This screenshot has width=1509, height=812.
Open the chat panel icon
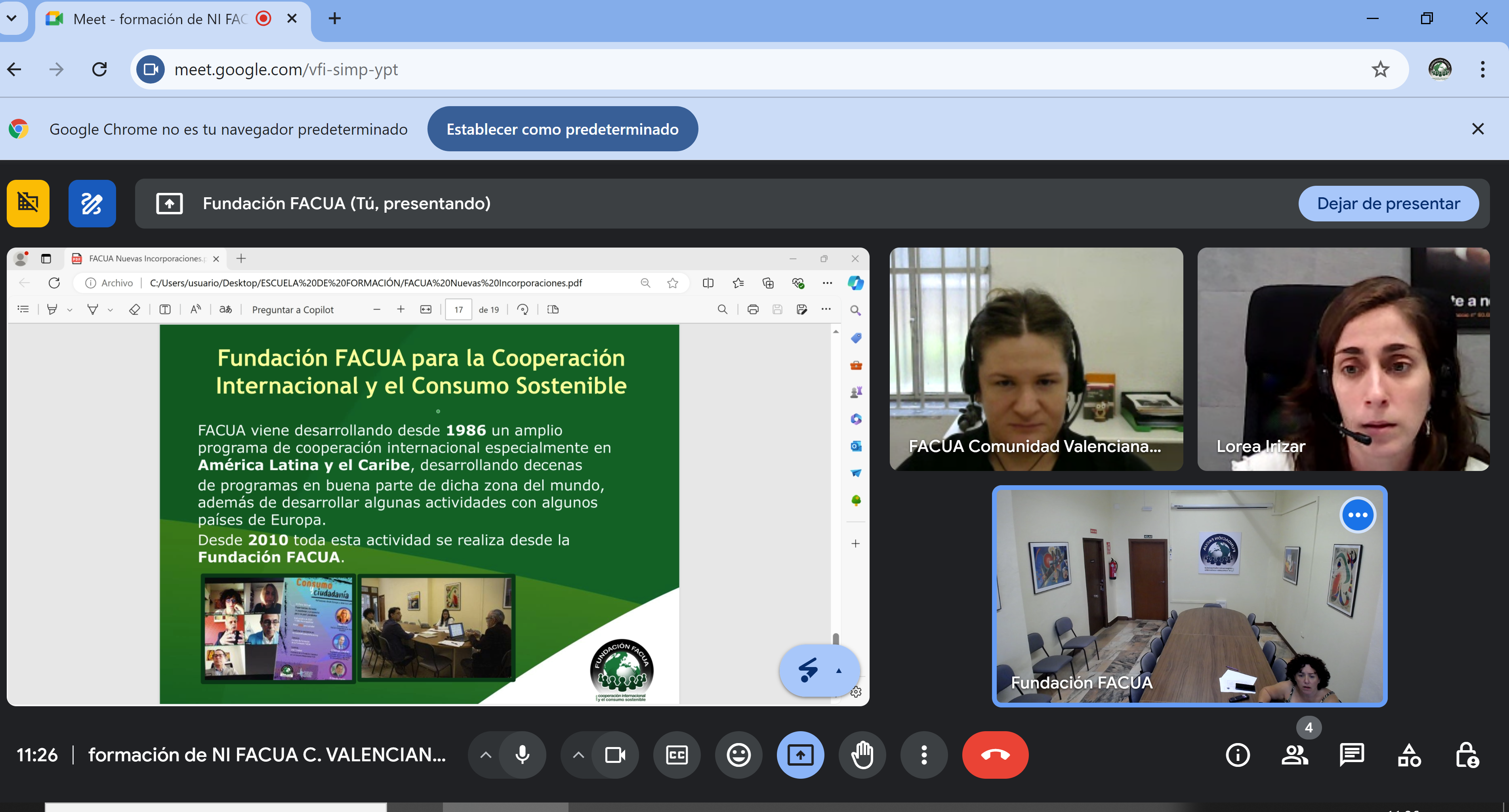coord(1351,755)
